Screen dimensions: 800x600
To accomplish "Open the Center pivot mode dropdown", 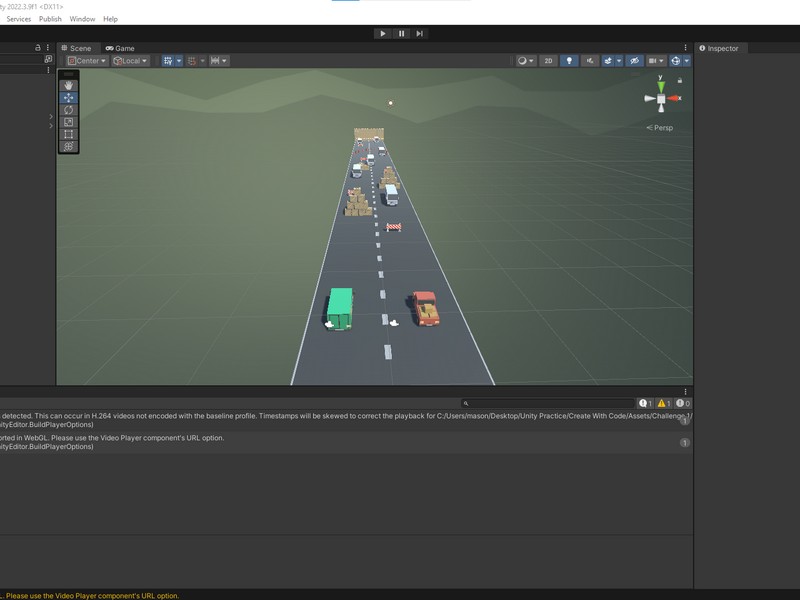I will [87, 61].
